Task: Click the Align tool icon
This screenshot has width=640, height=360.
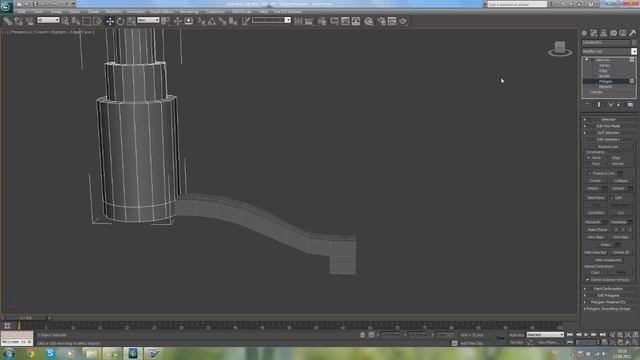Action: [x=309, y=21]
